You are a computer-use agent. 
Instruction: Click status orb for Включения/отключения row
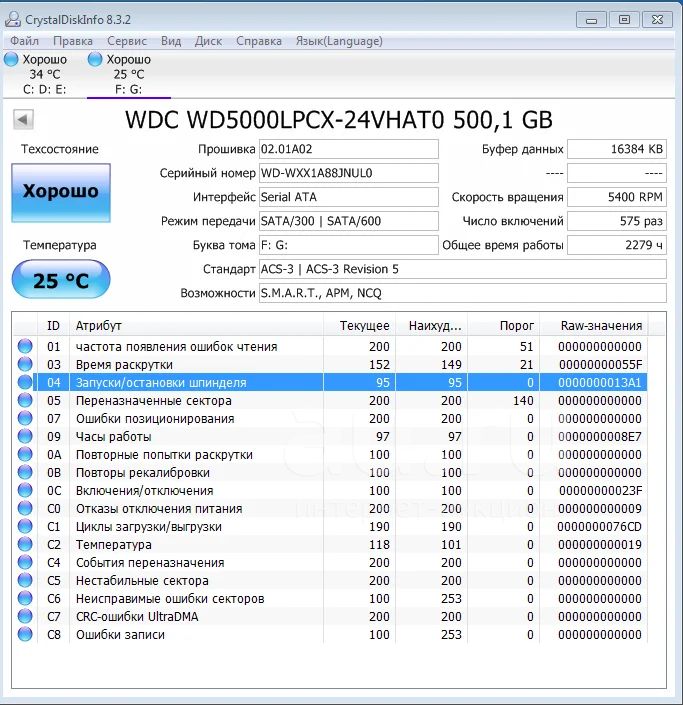pos(25,490)
